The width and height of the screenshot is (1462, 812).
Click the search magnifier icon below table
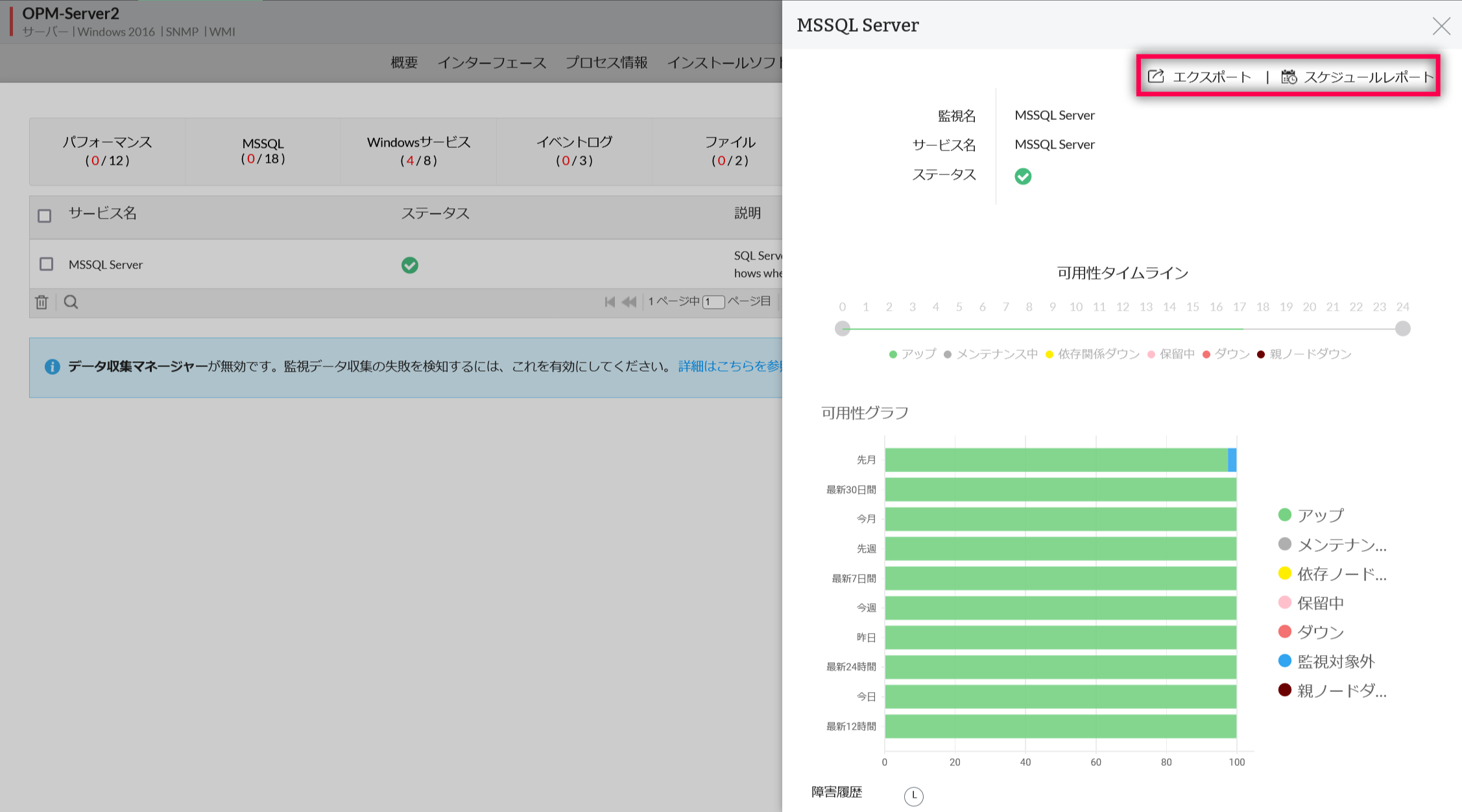tap(71, 302)
